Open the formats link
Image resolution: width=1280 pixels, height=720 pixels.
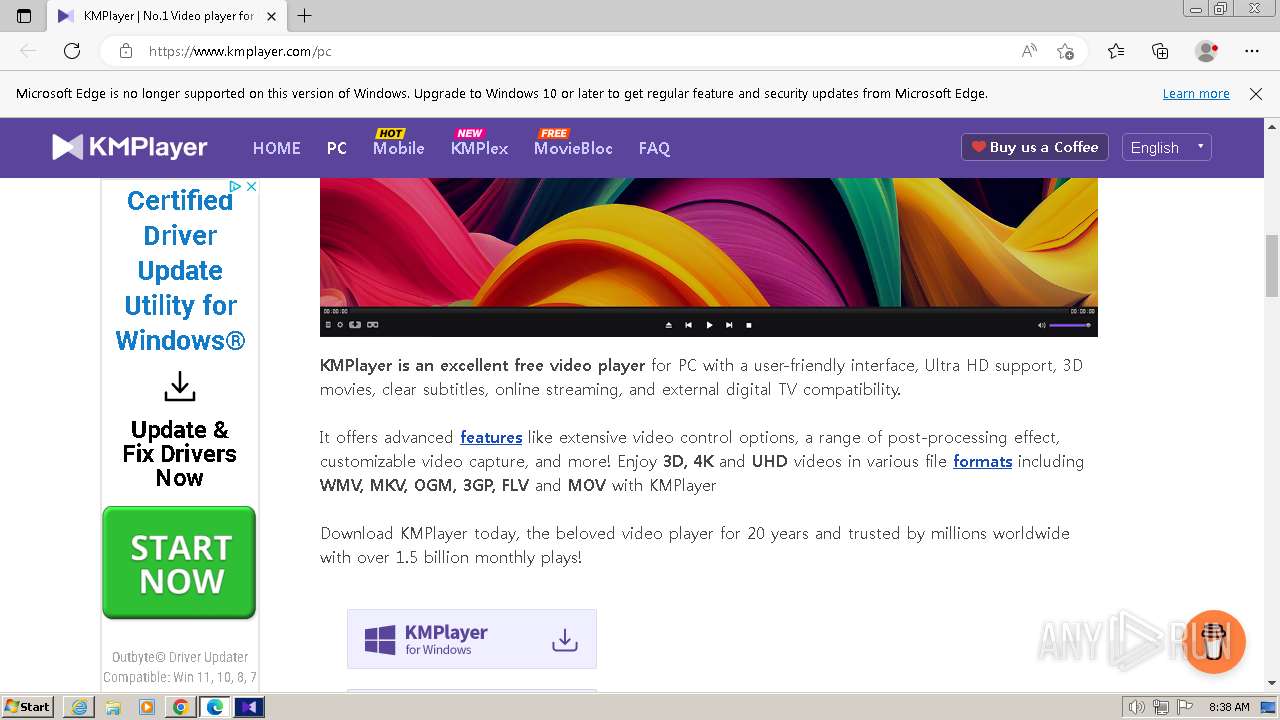coord(983,461)
